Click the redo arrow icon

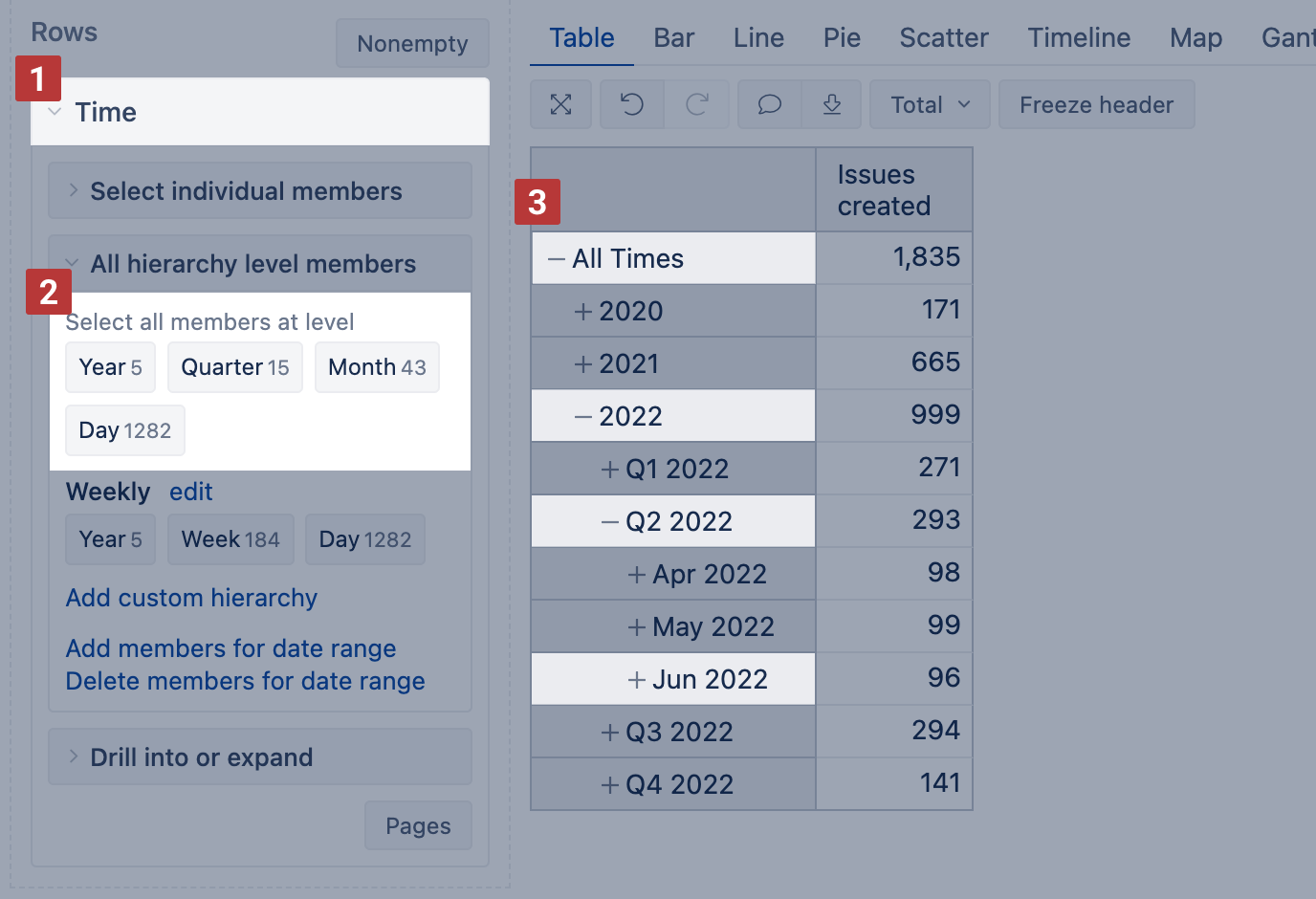click(697, 104)
